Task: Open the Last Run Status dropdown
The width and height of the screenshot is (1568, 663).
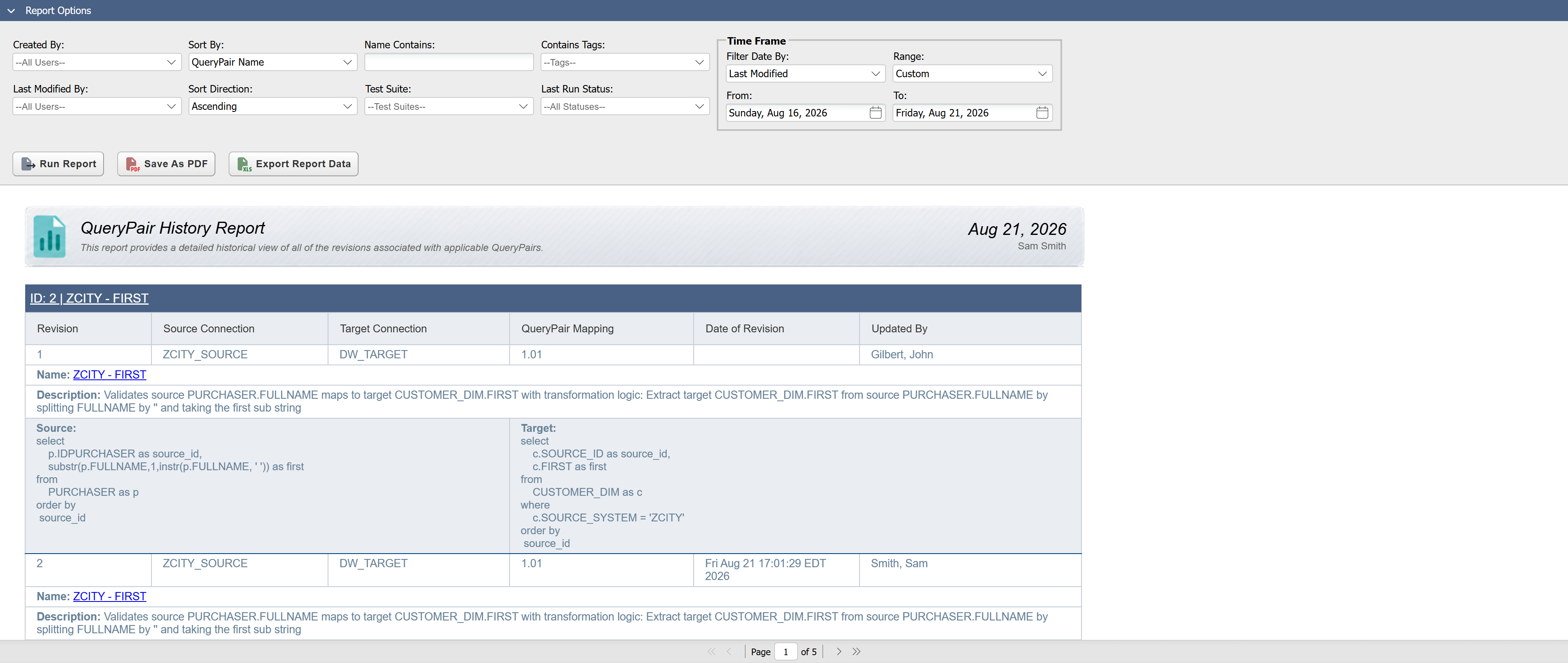Action: click(x=625, y=107)
